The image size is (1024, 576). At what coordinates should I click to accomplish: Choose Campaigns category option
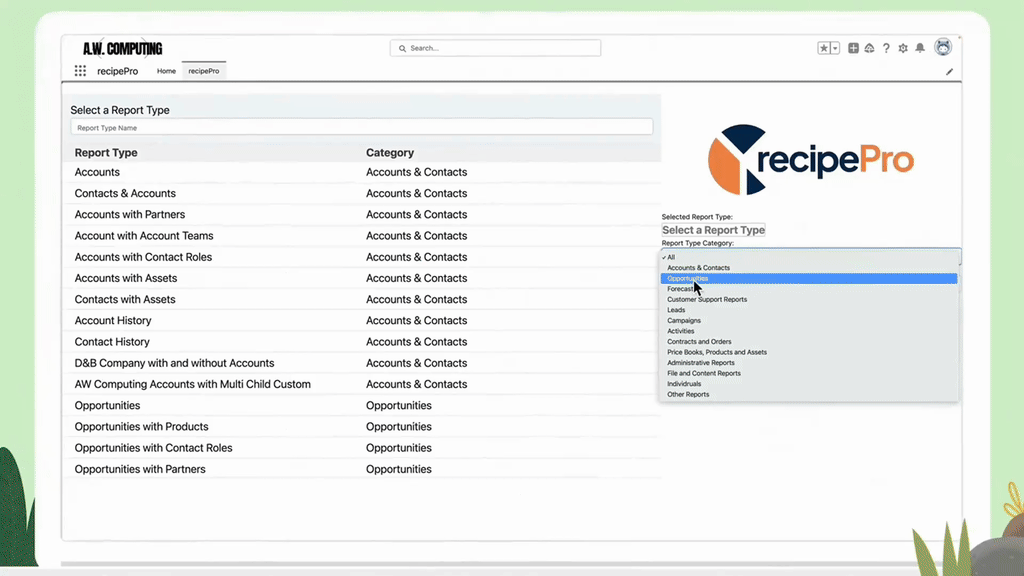point(809,321)
